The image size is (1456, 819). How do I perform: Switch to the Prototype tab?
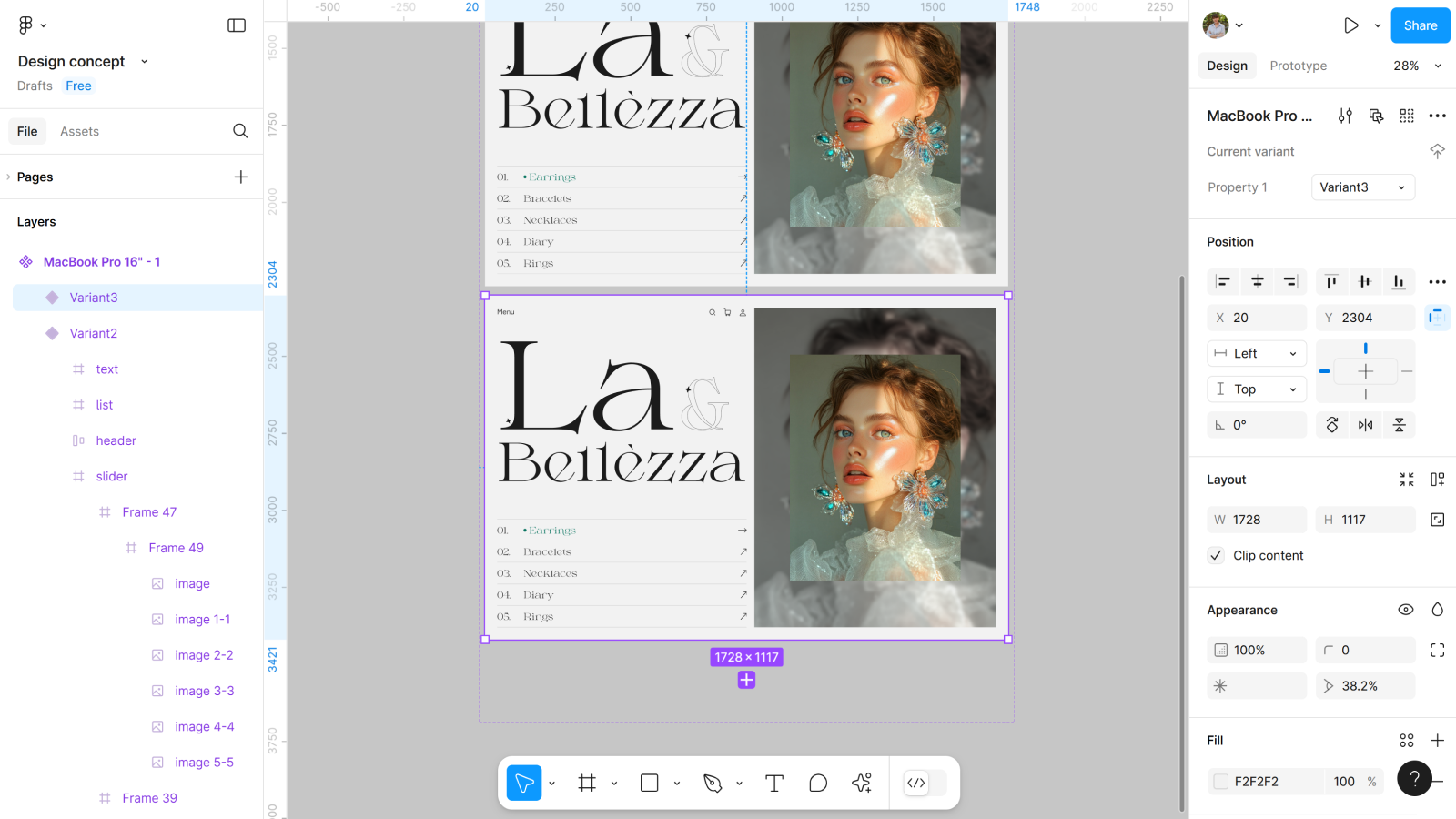[x=1298, y=66]
